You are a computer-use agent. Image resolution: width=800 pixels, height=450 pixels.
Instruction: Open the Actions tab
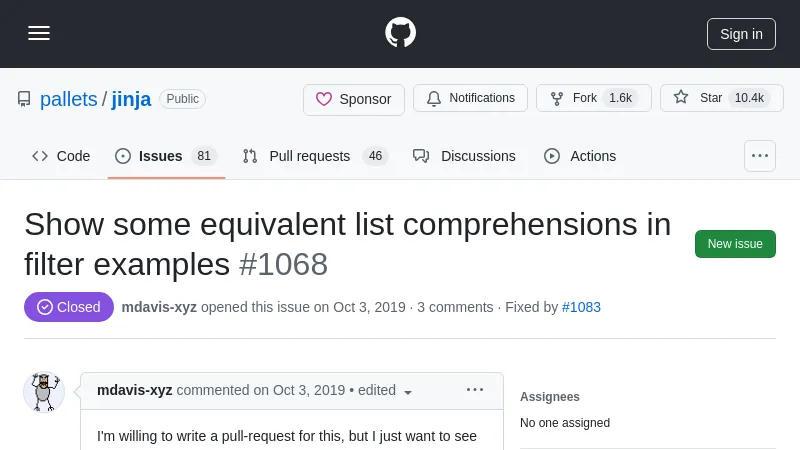pyautogui.click(x=580, y=156)
